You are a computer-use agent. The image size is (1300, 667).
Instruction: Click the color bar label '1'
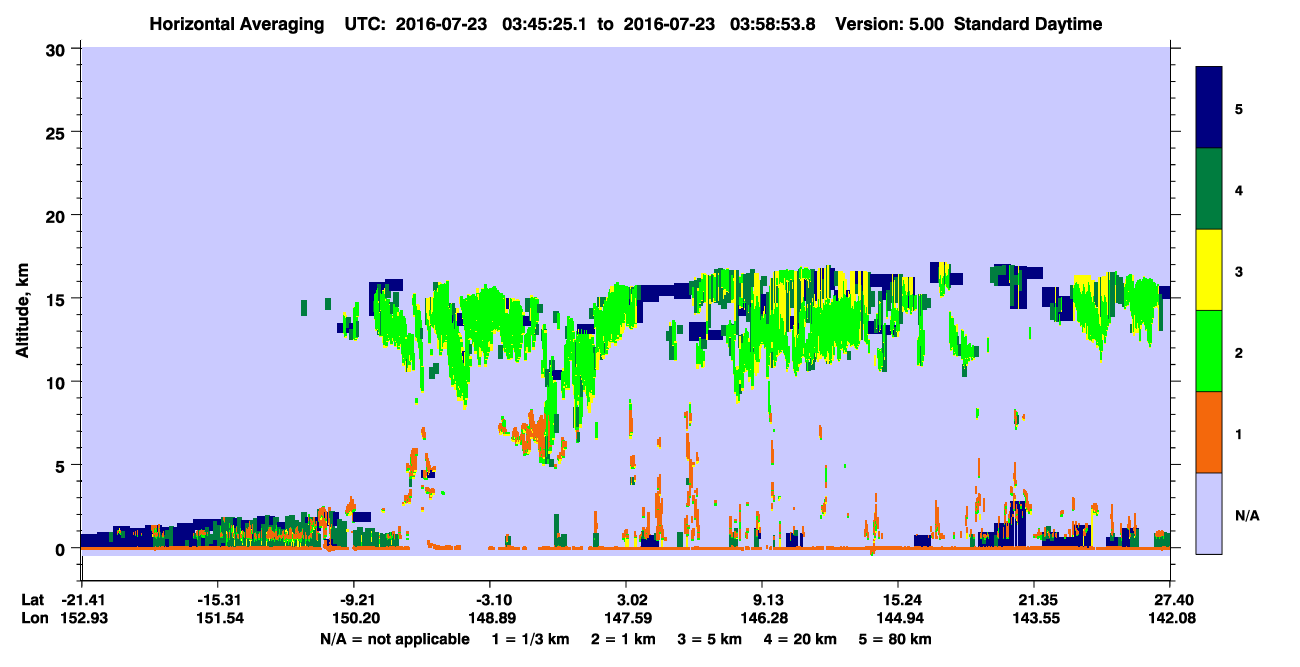[1239, 433]
